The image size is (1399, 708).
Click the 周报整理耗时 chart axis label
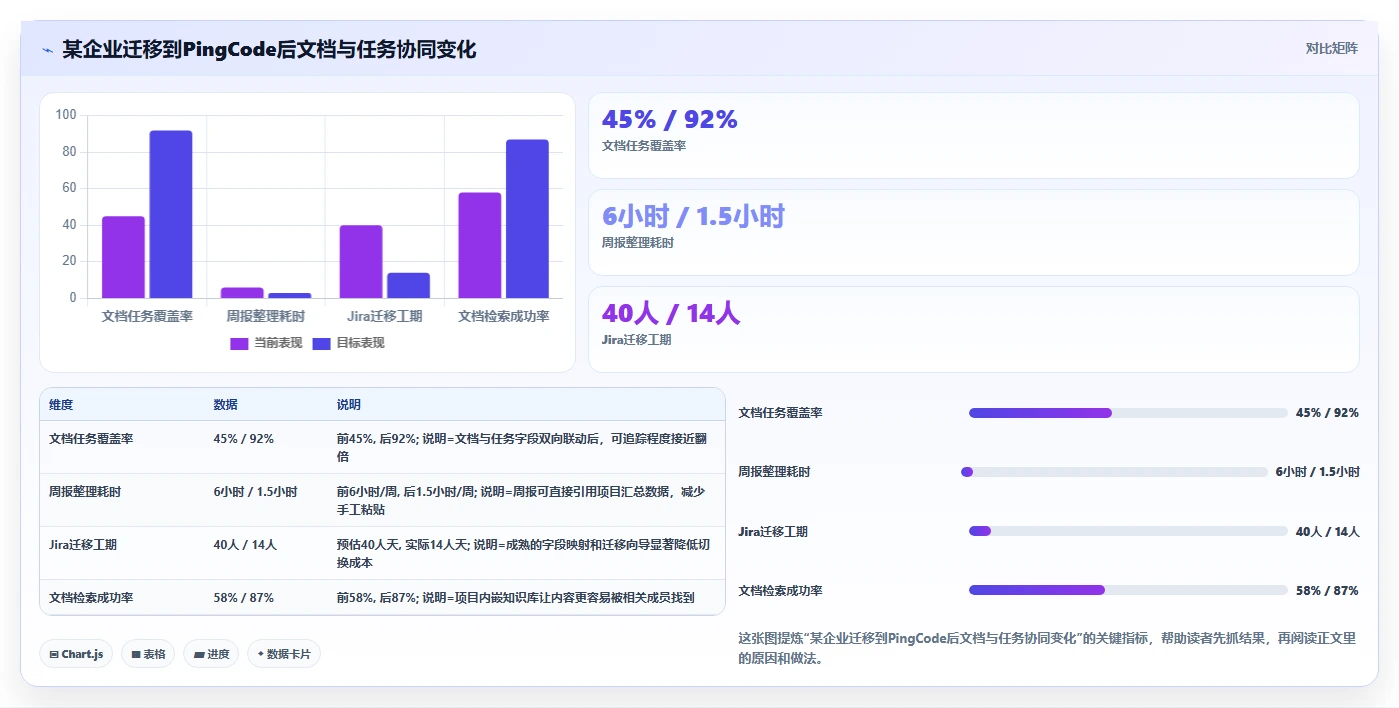265,316
